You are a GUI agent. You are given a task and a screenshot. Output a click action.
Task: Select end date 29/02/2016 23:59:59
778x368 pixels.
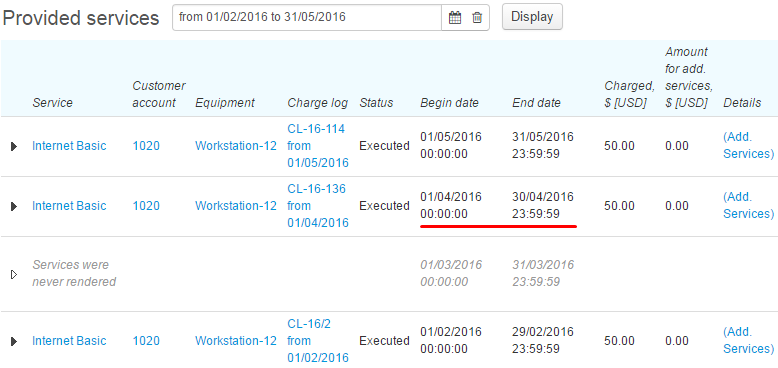click(543, 340)
